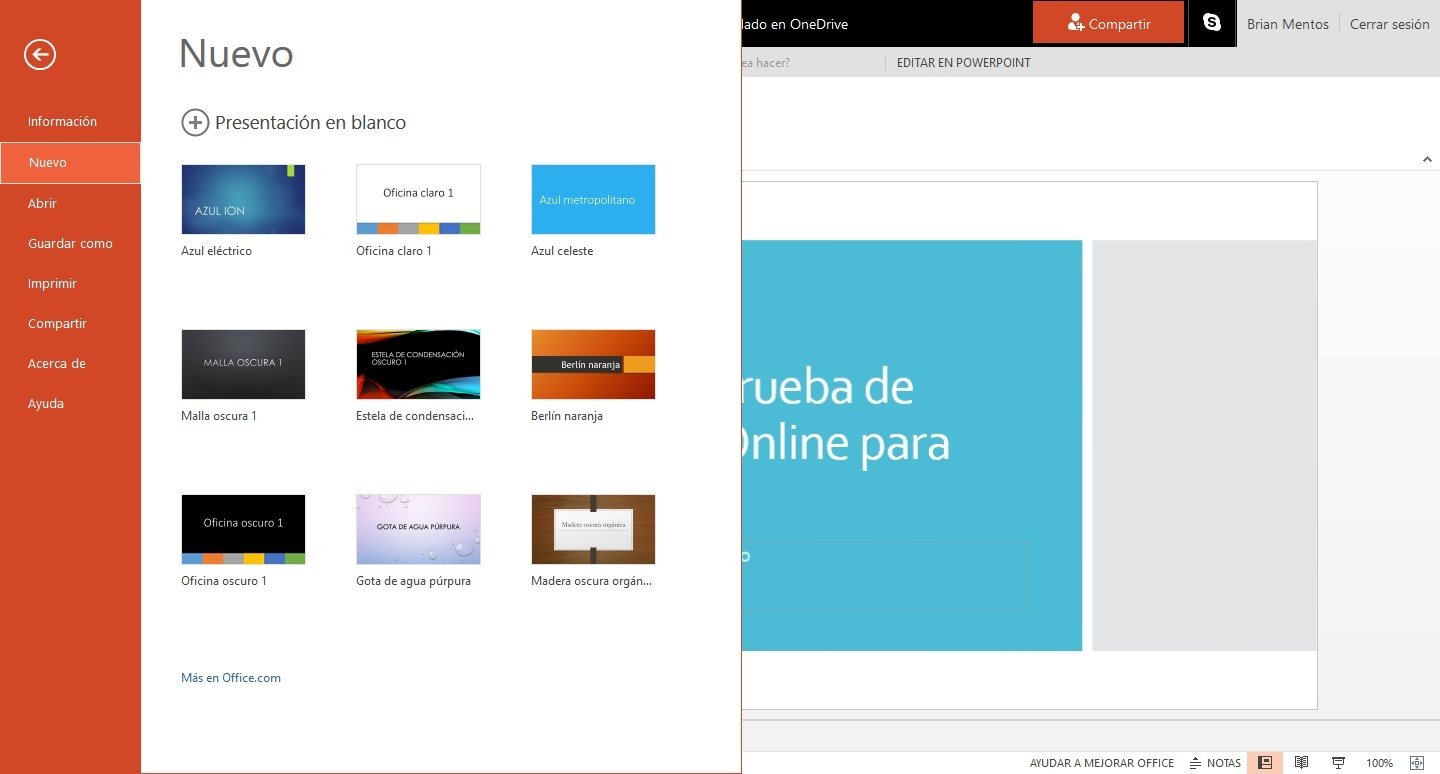
Task: Click the plus icon for blank presentation
Action: click(x=195, y=123)
